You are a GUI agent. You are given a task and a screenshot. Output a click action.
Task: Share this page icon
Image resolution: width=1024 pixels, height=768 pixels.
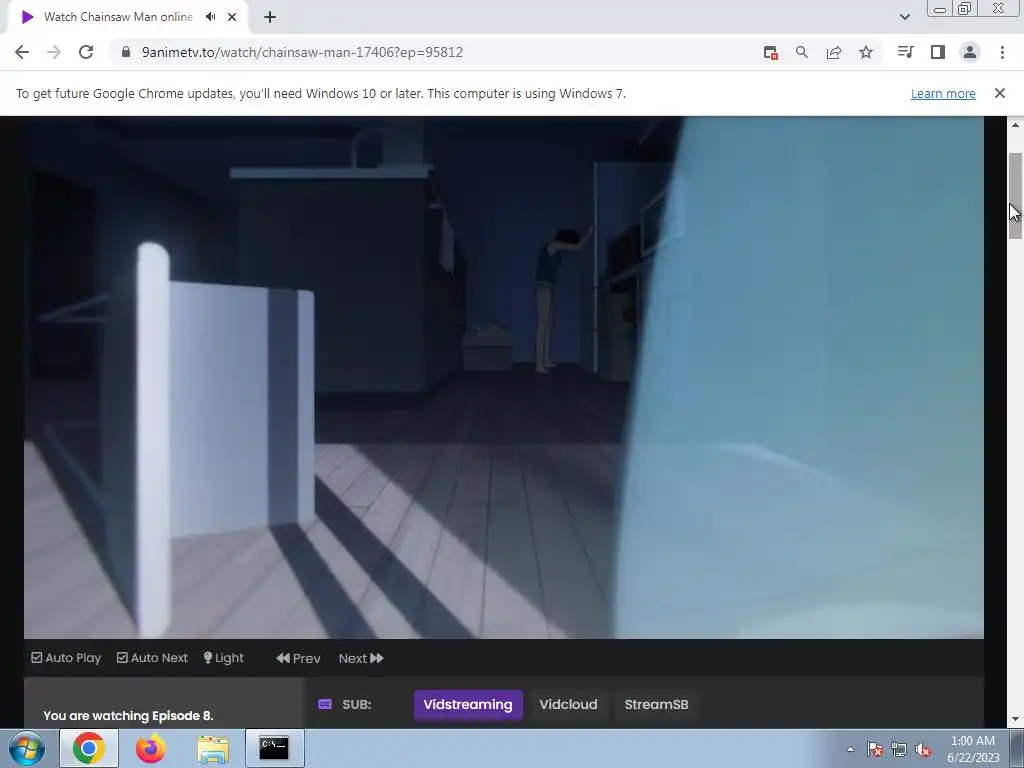point(834,52)
